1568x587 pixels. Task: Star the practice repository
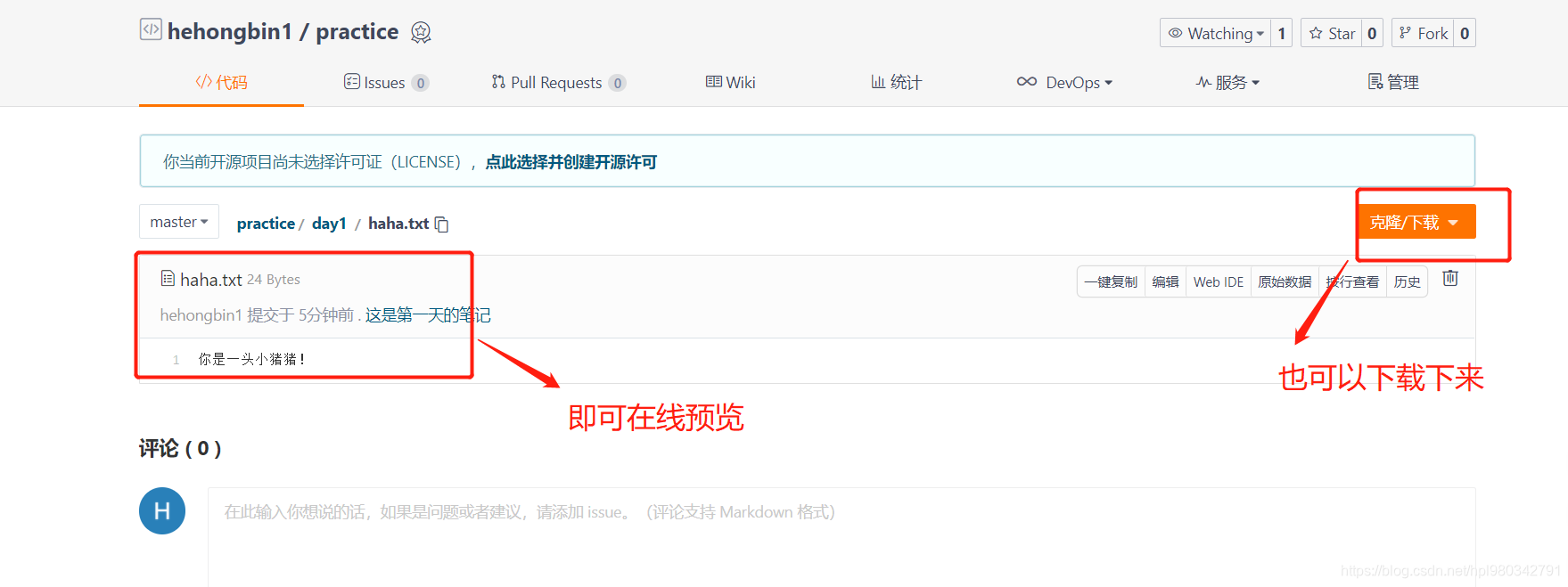click(x=1332, y=33)
